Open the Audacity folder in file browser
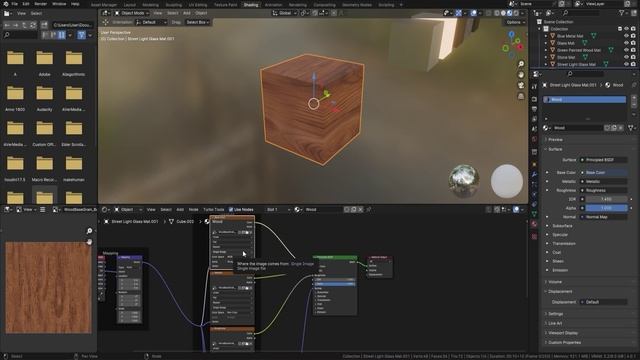 coord(44,98)
